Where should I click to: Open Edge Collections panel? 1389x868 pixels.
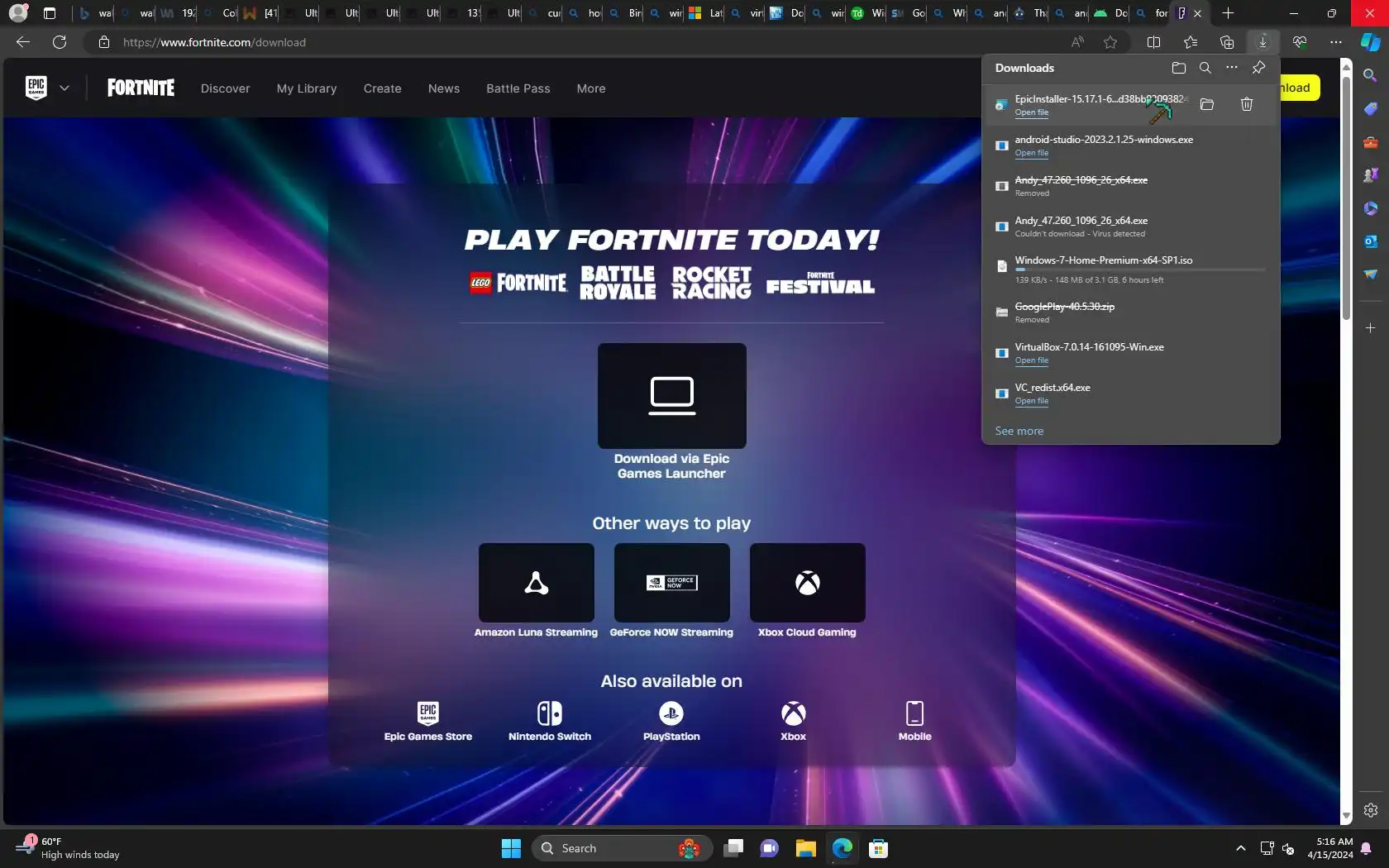[1227, 42]
